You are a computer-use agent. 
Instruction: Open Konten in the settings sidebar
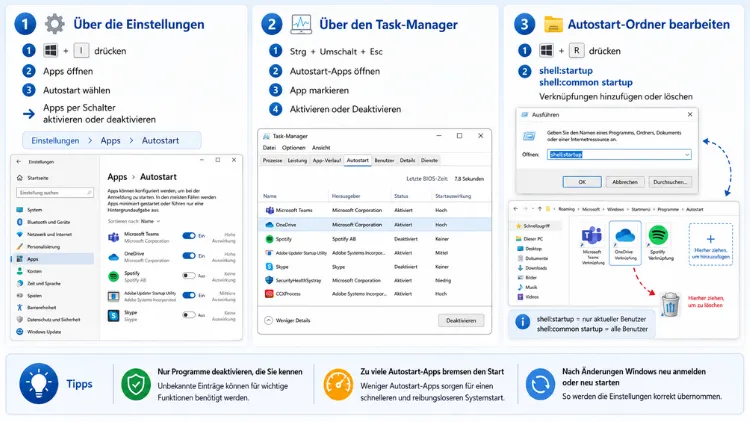(30, 271)
